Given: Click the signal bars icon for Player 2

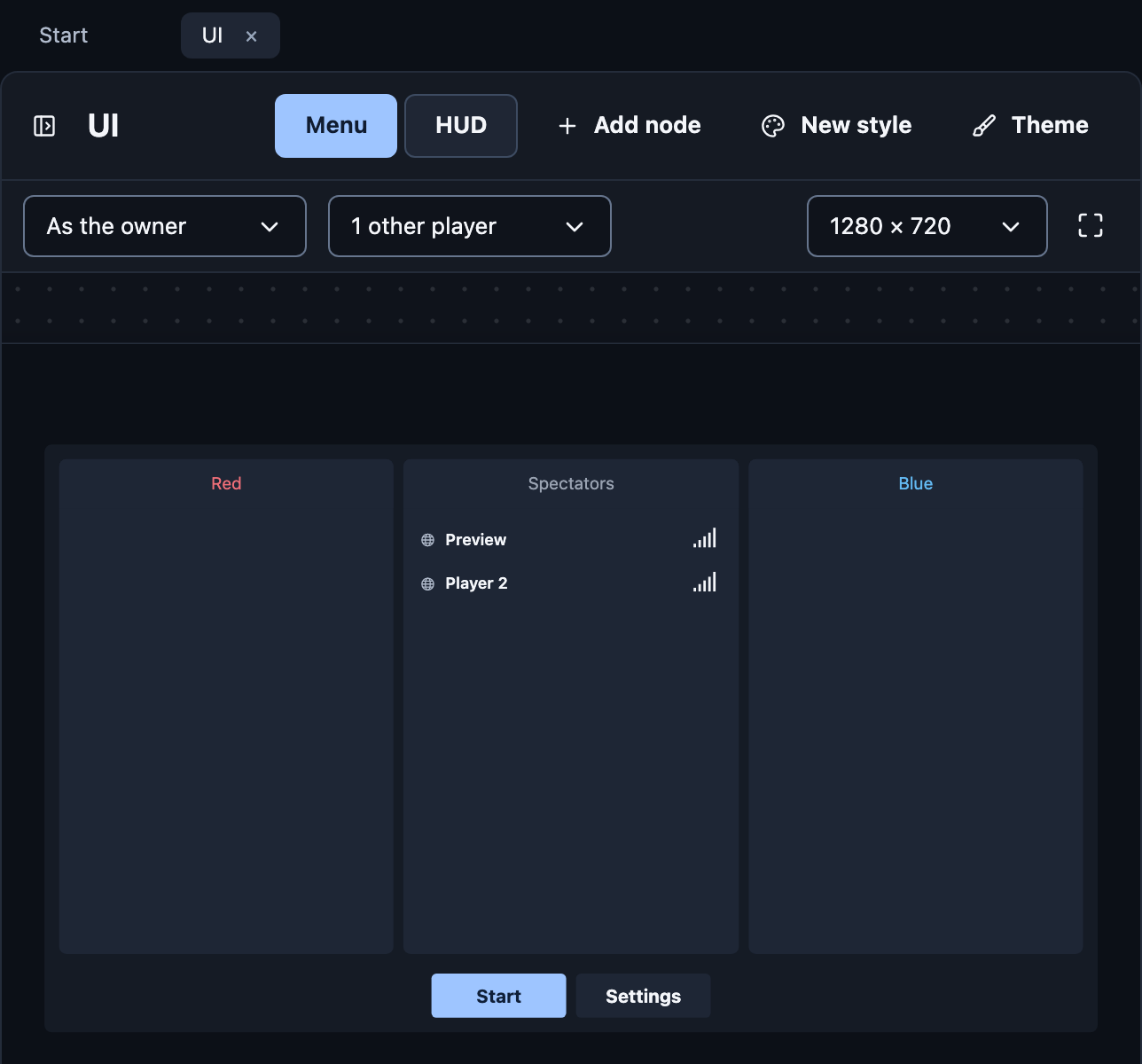Looking at the screenshot, I should [705, 583].
